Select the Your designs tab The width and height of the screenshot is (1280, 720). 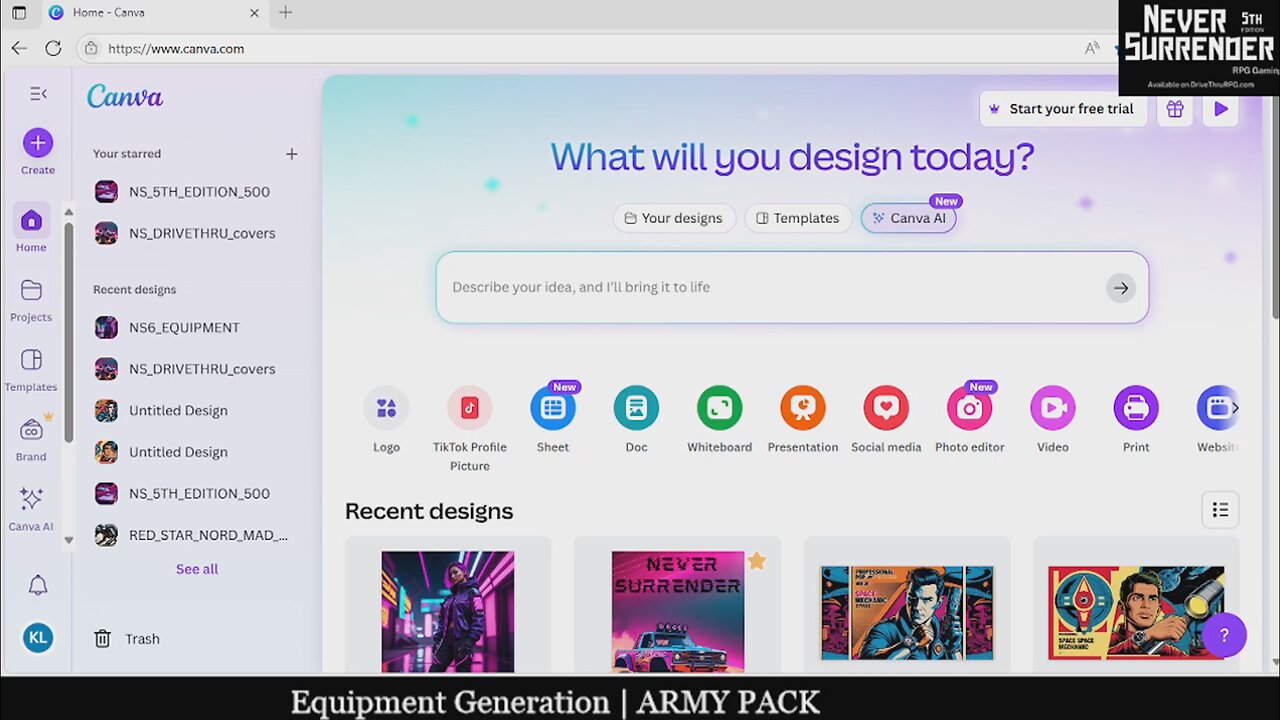click(x=674, y=218)
